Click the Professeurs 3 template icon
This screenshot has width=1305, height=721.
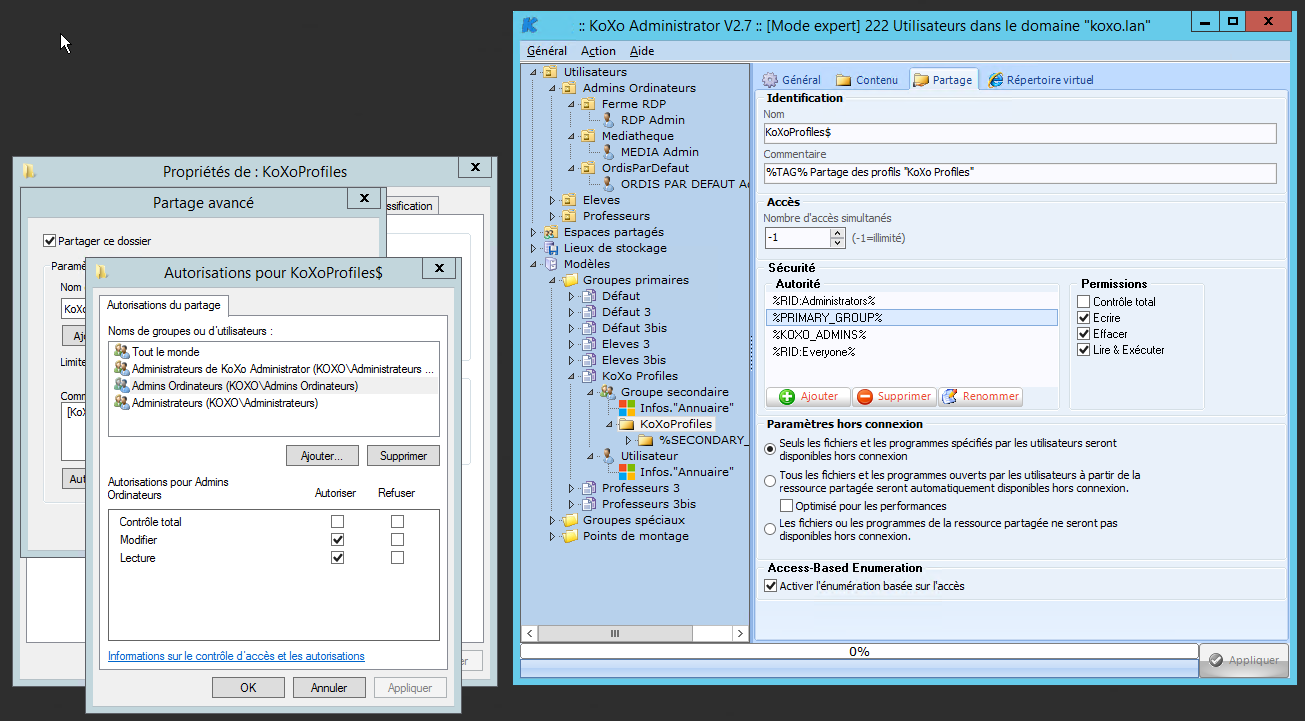click(588, 488)
